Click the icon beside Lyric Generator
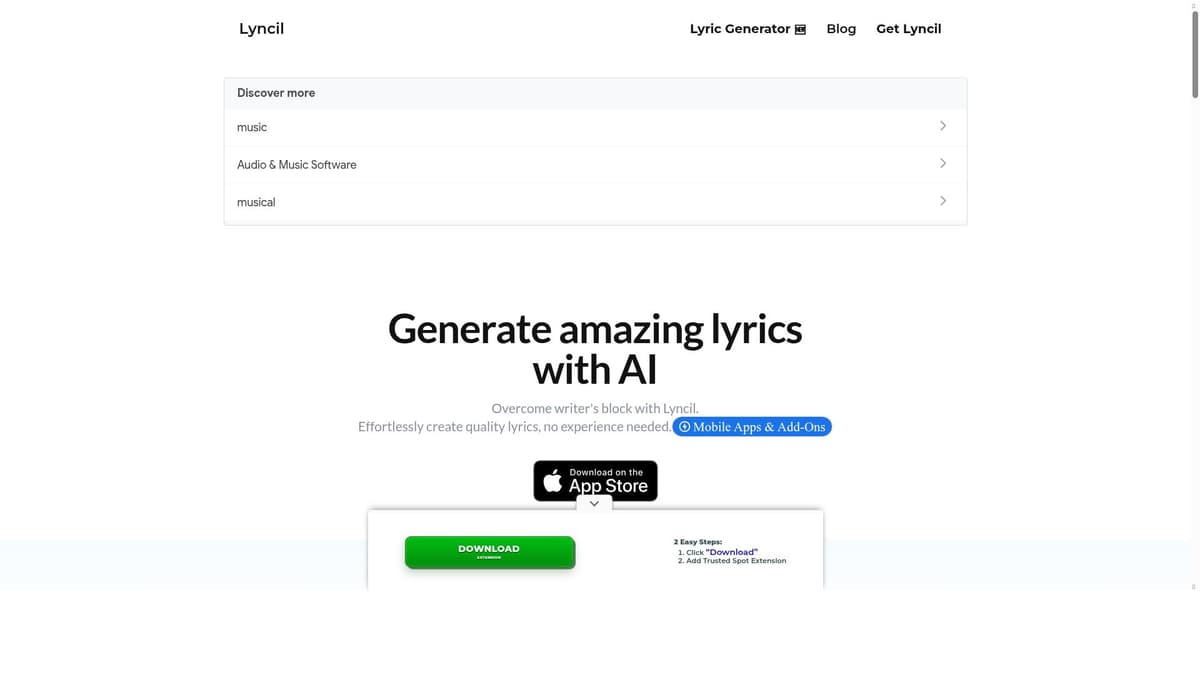Image resolution: width=1200 pixels, height=675 pixels. pos(800,29)
